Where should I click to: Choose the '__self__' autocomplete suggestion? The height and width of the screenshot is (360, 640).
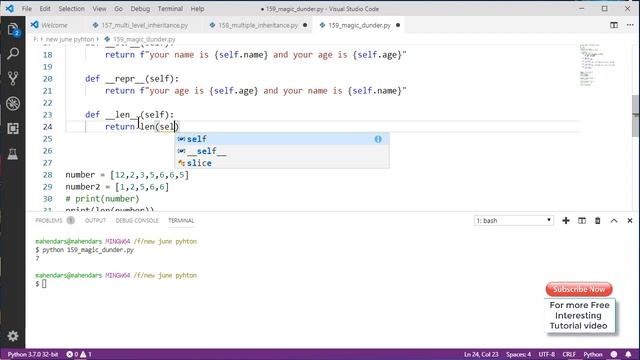pyautogui.click(x=282, y=151)
